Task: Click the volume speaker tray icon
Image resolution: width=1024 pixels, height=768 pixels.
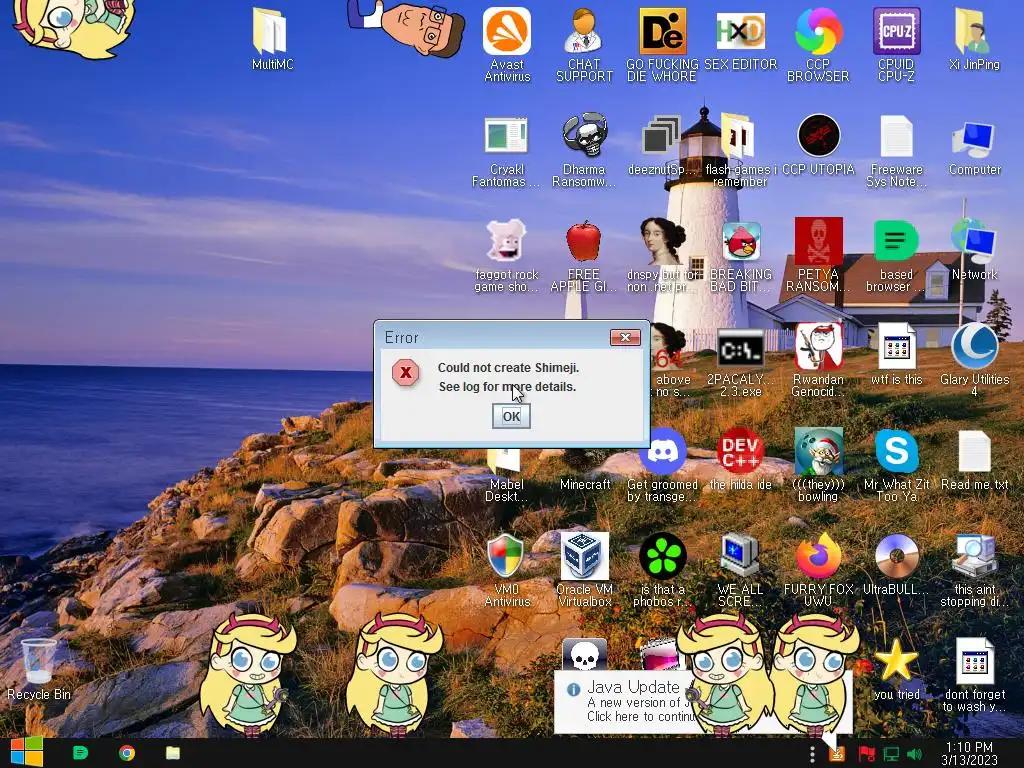Action: coord(914,754)
